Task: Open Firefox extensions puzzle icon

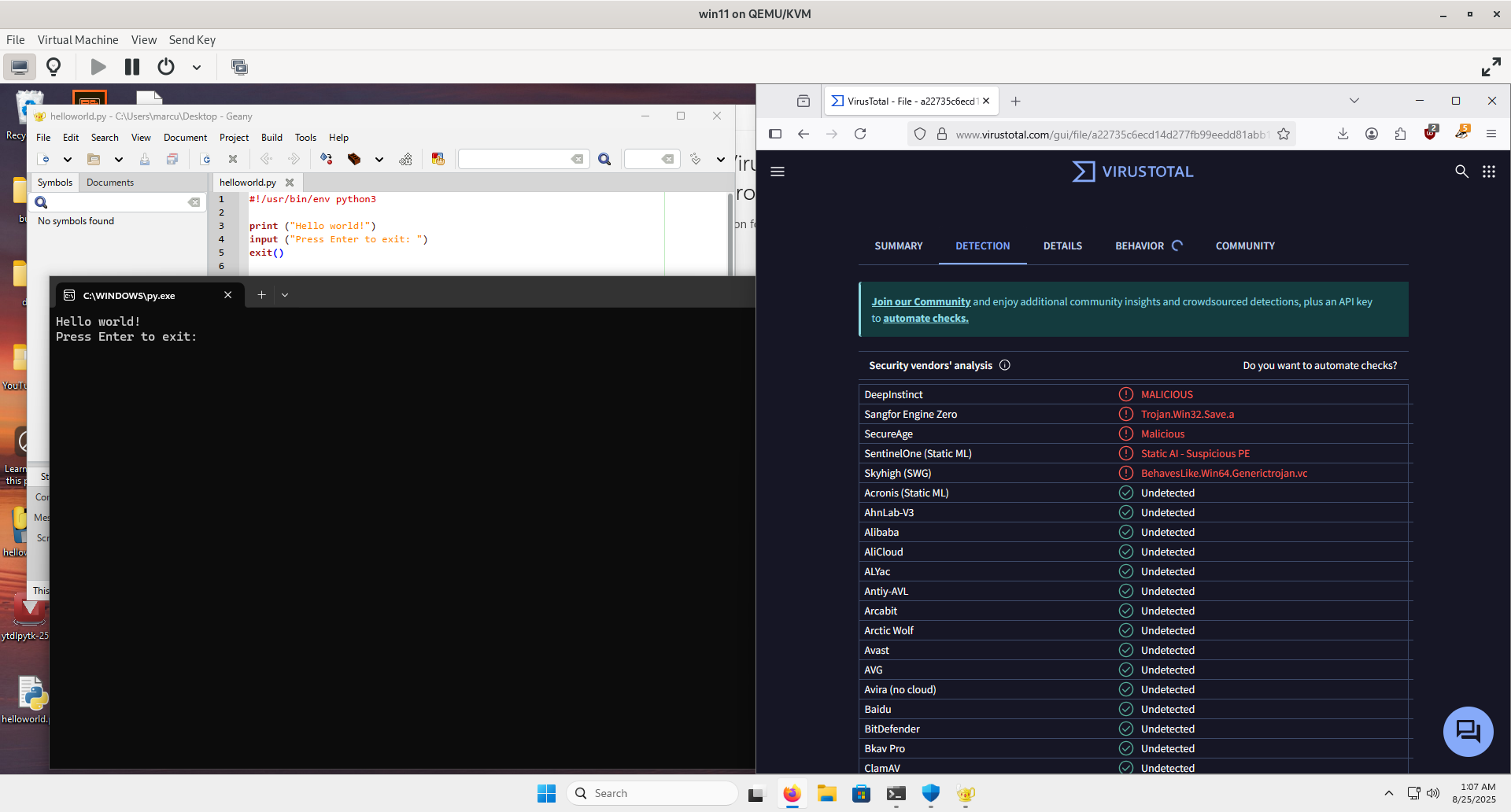Action: pyautogui.click(x=1400, y=134)
